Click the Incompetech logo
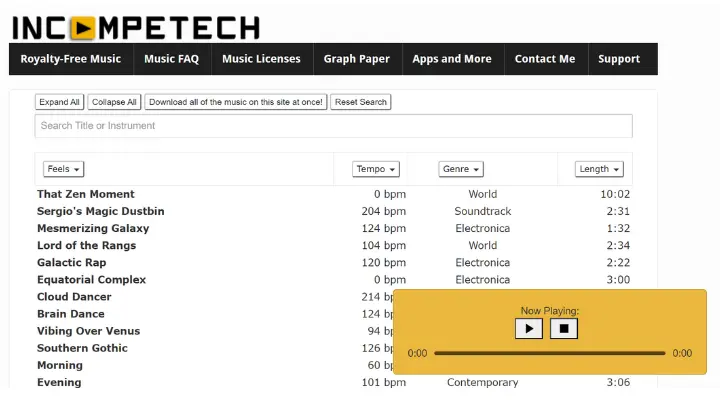Viewport: 720px width, 400px height. point(135,26)
